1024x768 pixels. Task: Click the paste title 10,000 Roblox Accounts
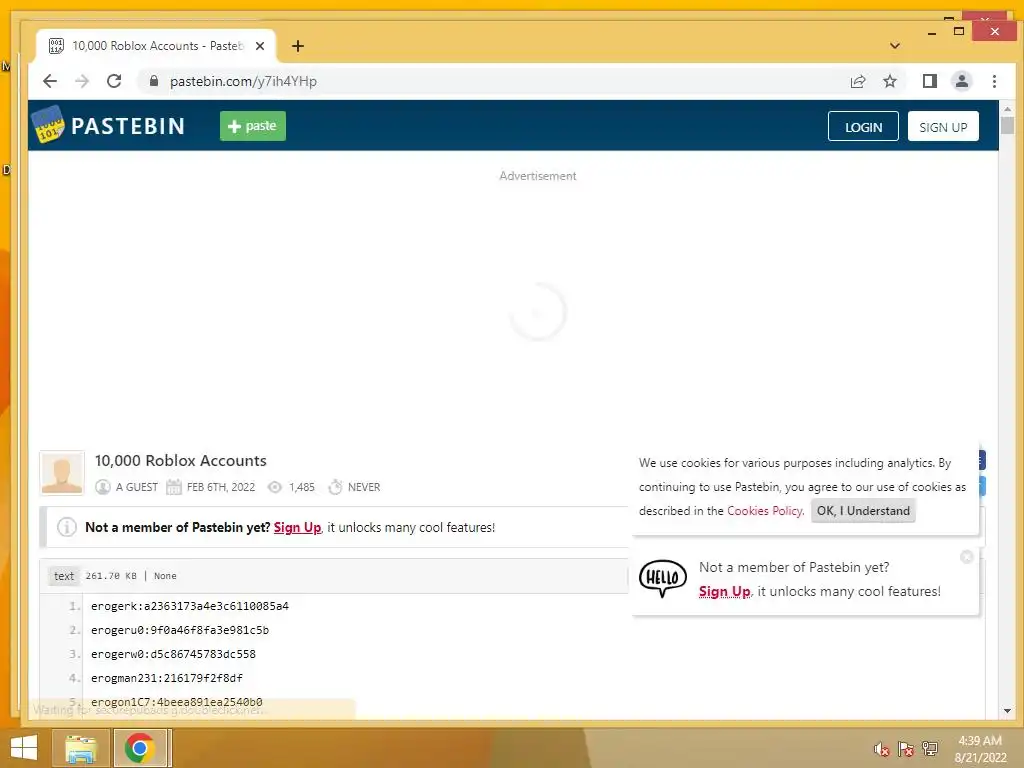pos(181,460)
